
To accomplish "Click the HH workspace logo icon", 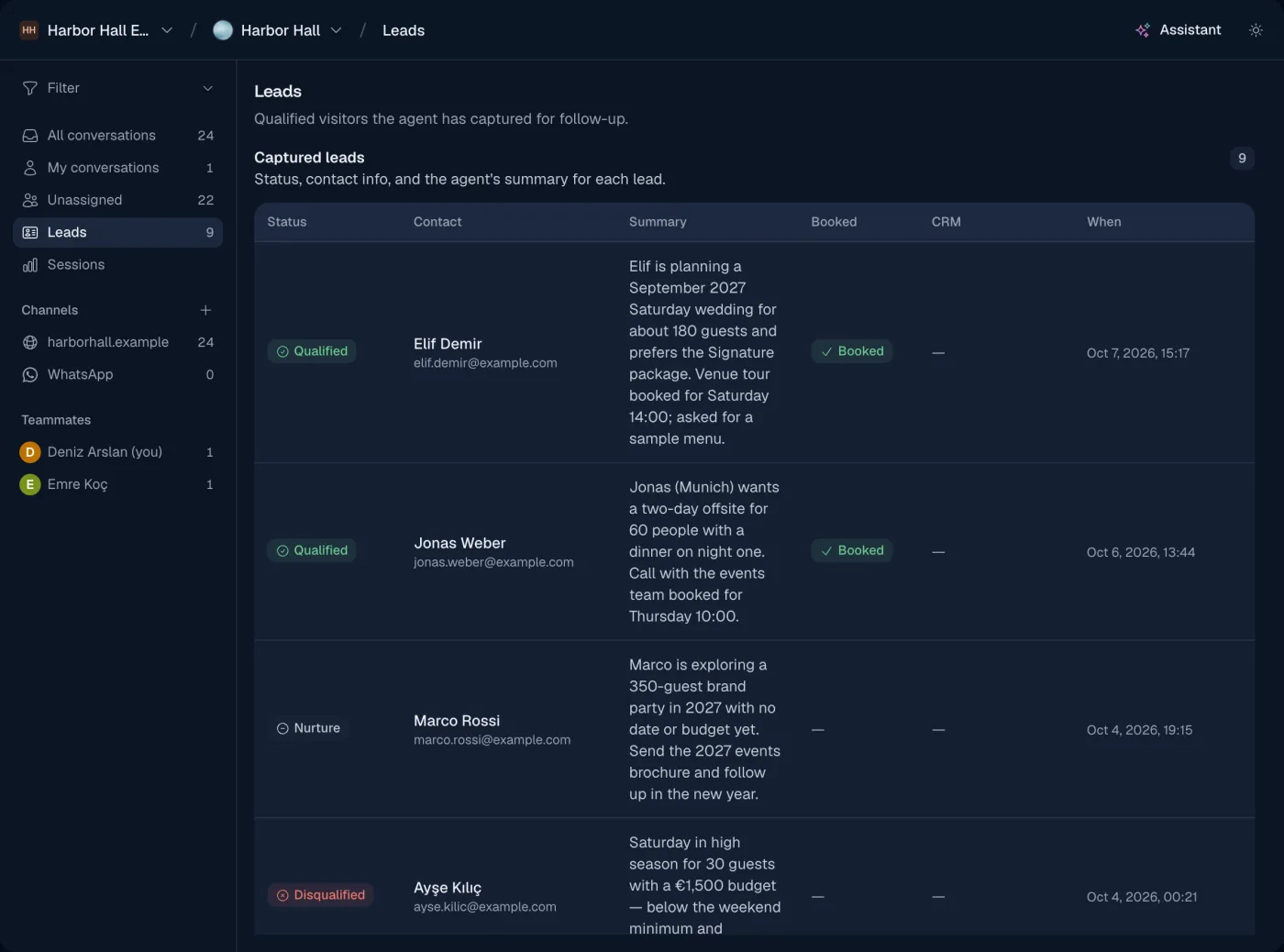I will pyautogui.click(x=29, y=30).
